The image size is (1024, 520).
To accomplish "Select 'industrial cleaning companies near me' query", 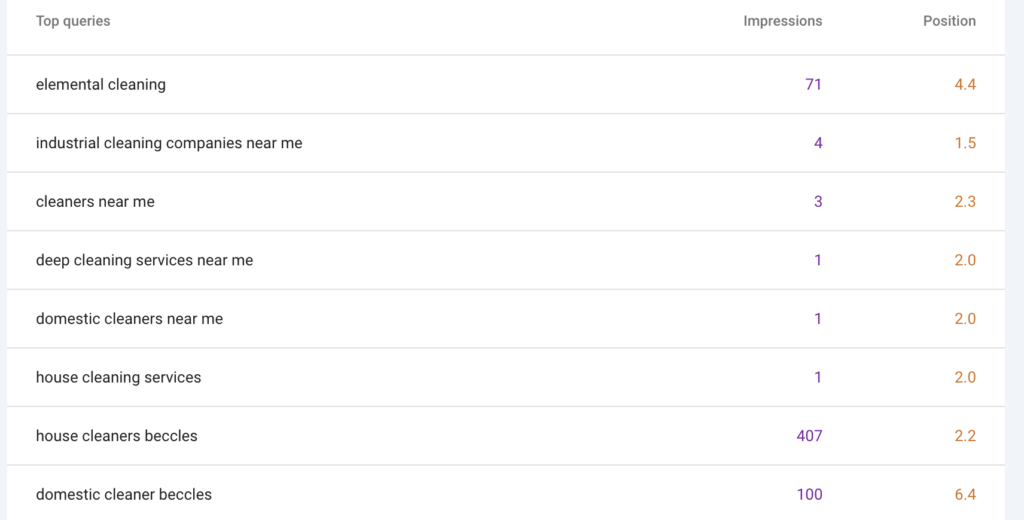I will click(x=169, y=143).
